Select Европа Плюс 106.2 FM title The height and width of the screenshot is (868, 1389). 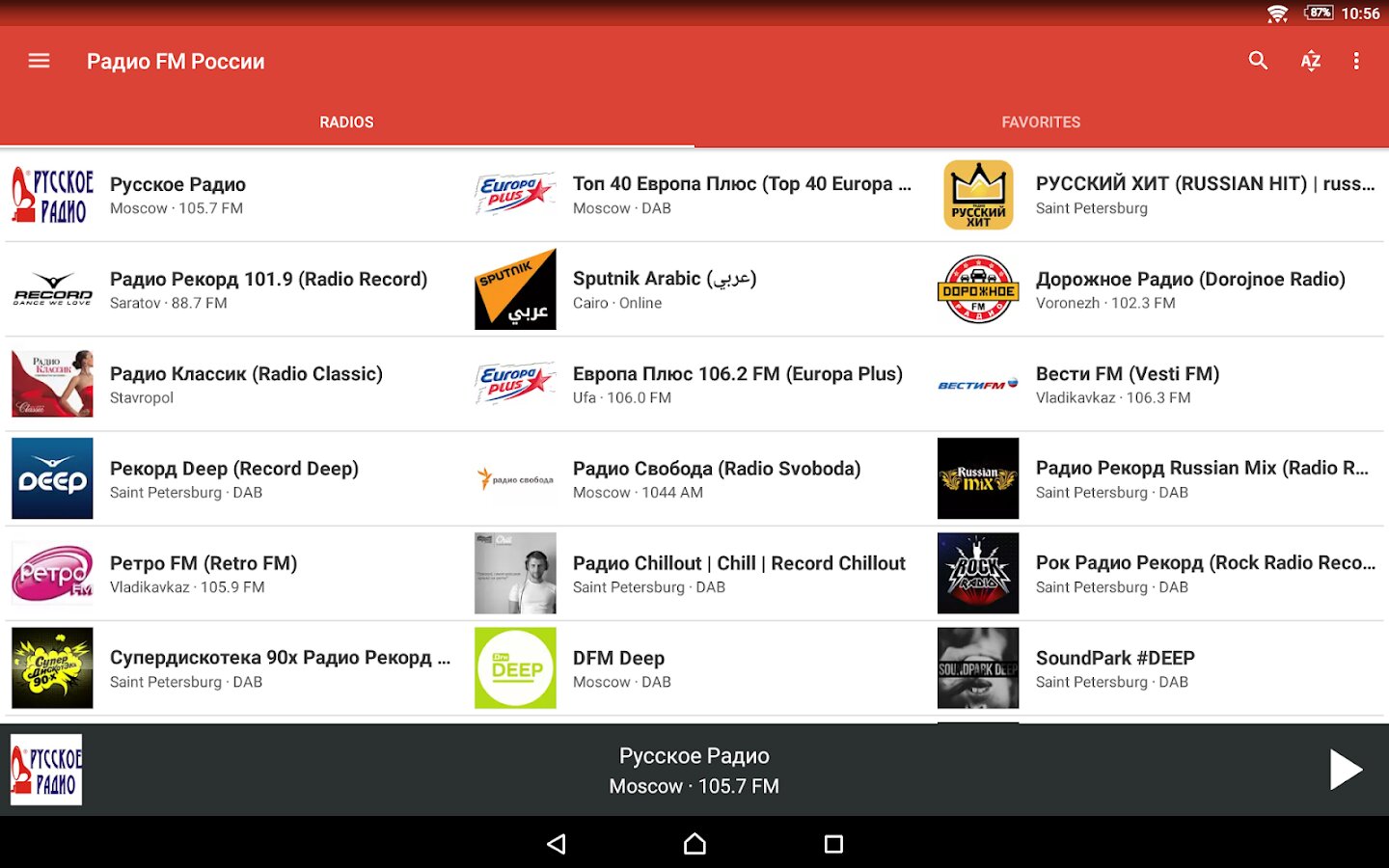(738, 373)
